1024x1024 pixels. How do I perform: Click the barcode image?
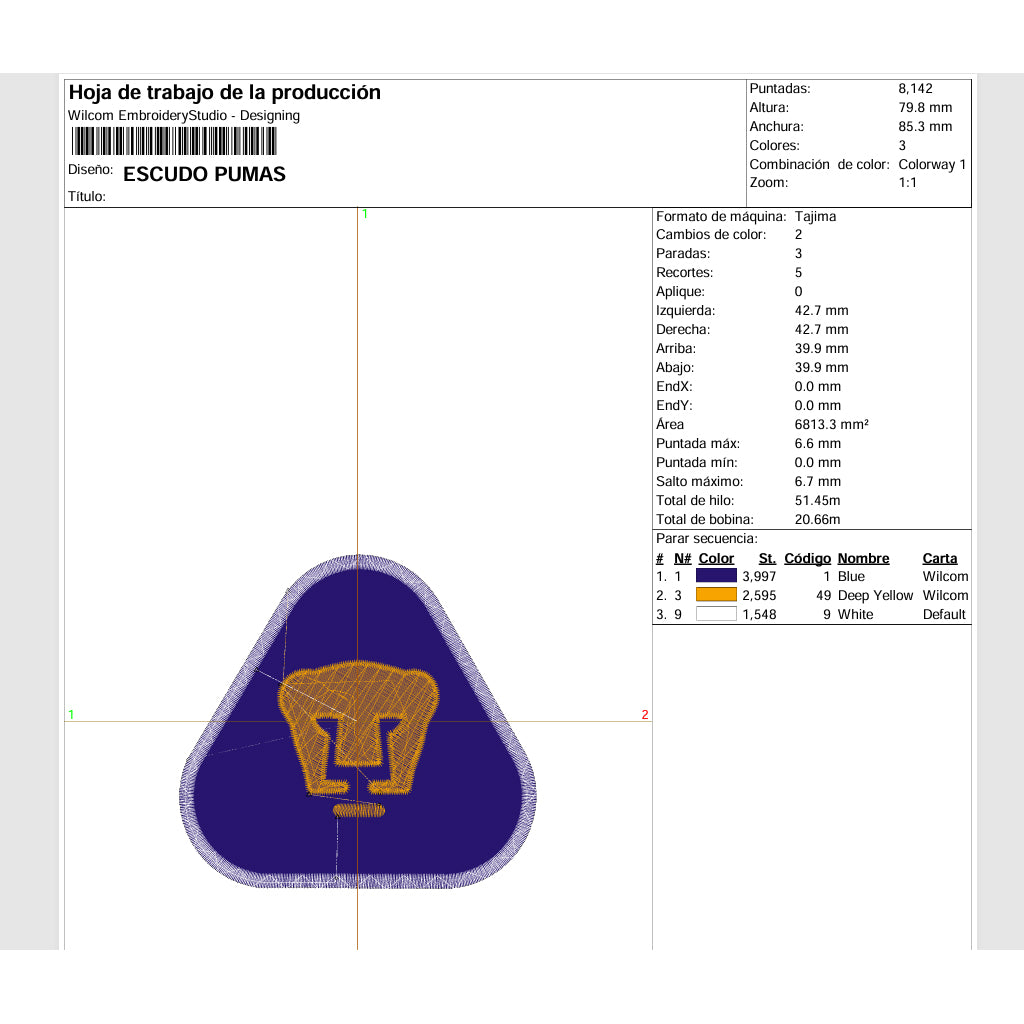(174, 141)
